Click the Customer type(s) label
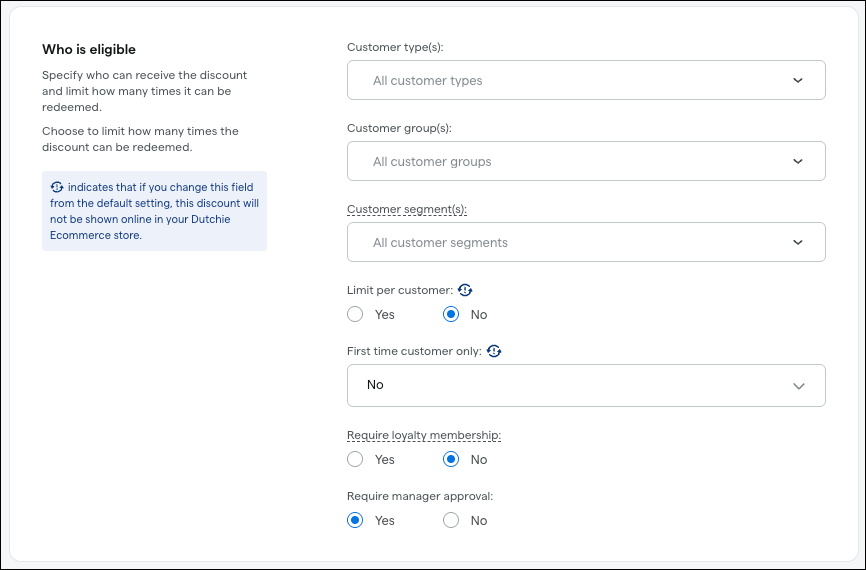The height and width of the screenshot is (570, 866). [x=395, y=47]
